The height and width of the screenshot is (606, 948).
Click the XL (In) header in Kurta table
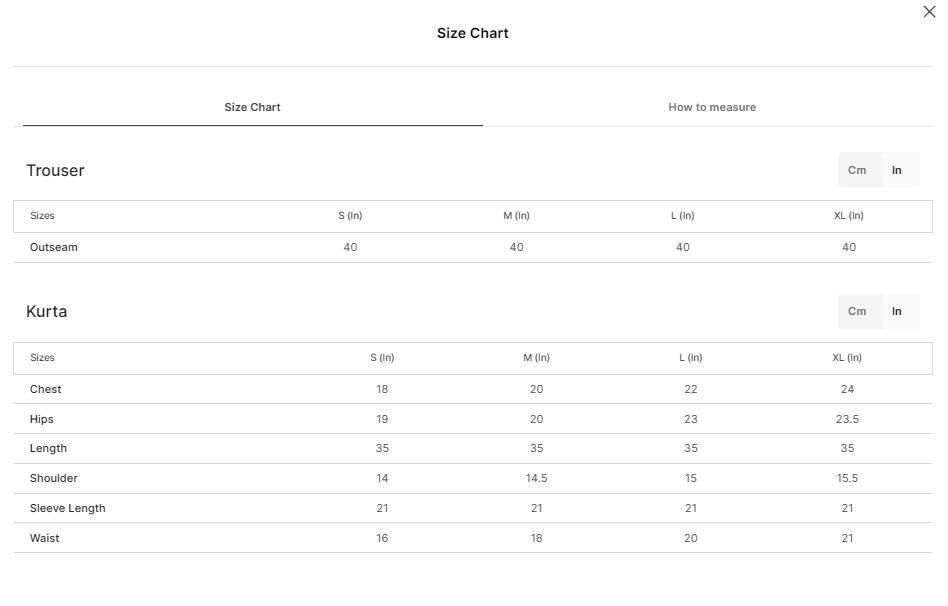[x=847, y=357]
